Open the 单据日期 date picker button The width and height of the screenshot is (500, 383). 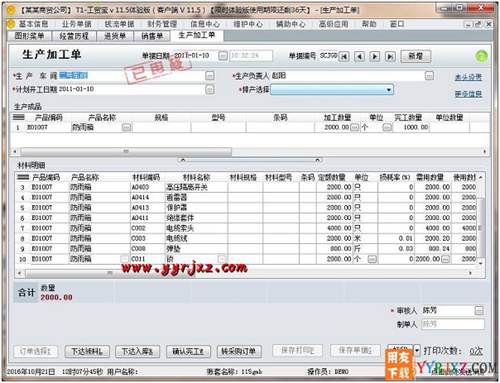(223, 56)
